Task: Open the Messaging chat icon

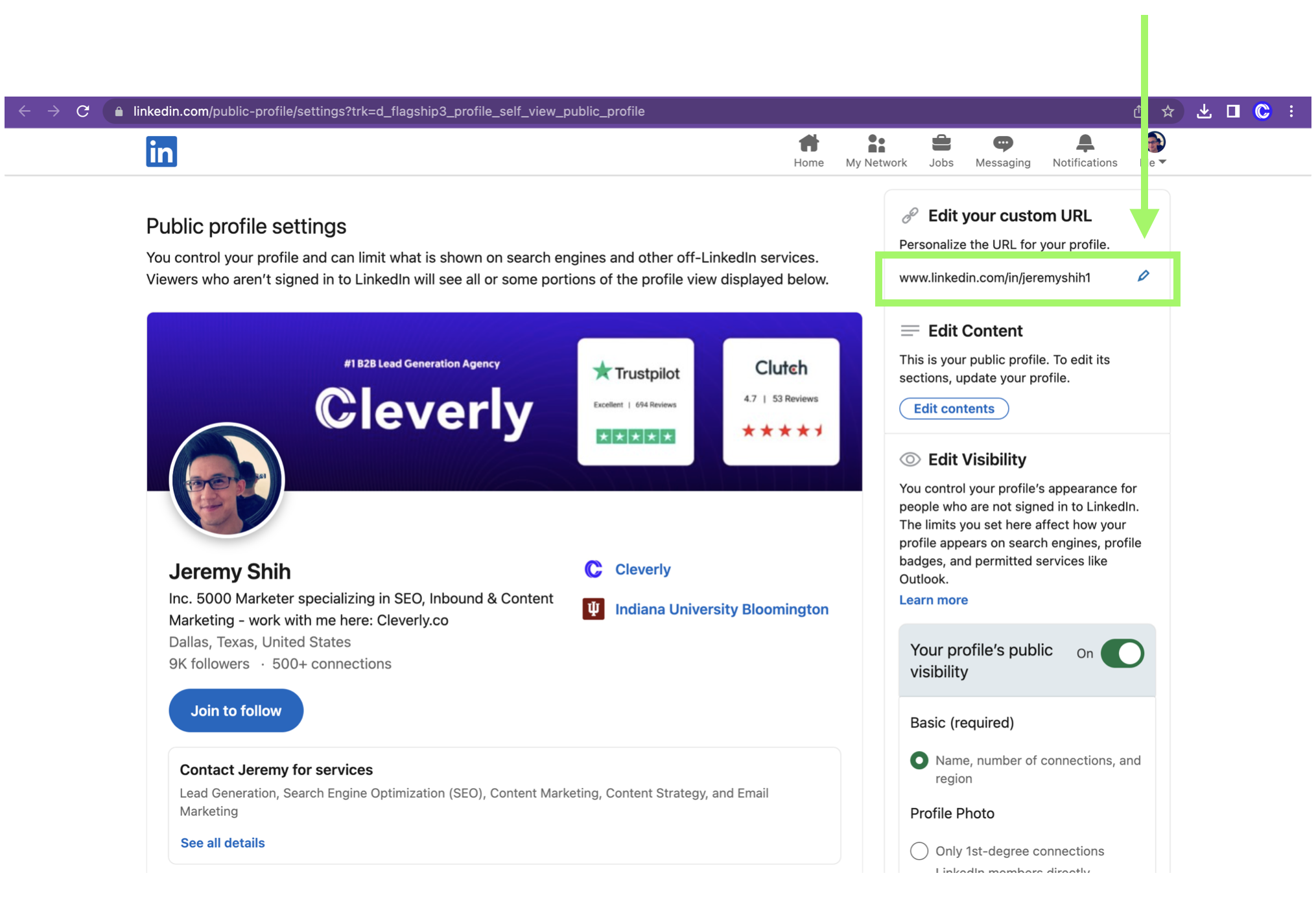Action: 1002,144
